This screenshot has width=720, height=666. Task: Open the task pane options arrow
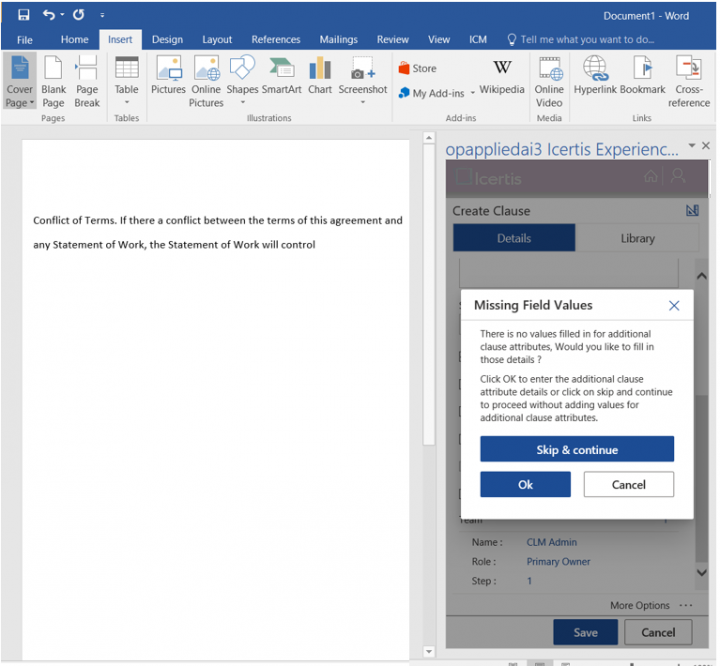(x=692, y=146)
